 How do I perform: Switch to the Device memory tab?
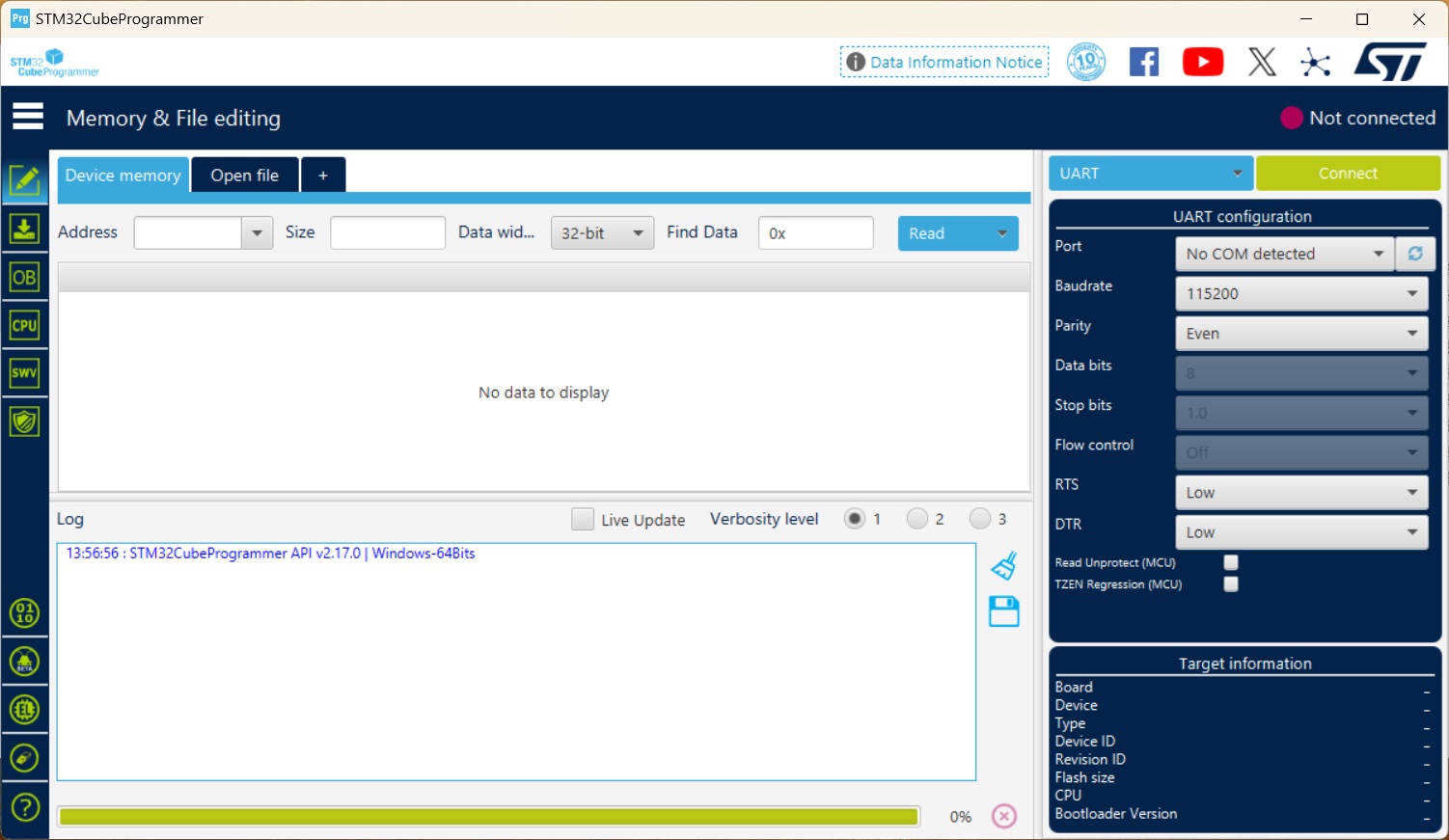[x=123, y=176]
